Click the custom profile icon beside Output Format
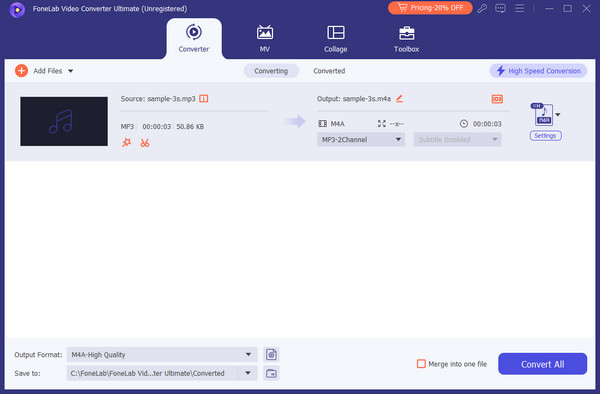This screenshot has height=394, width=600. point(271,355)
